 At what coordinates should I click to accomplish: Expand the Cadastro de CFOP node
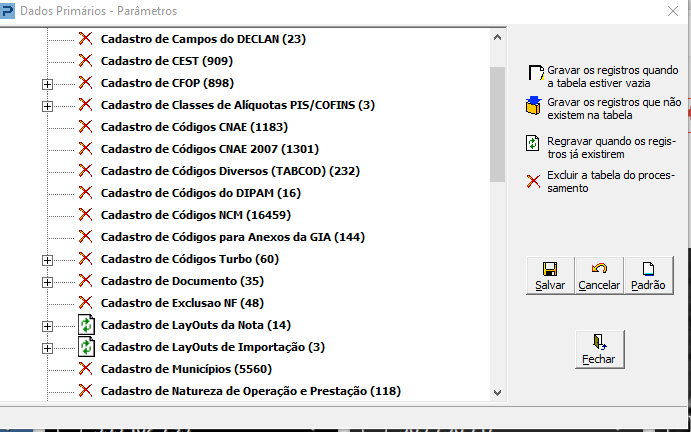(x=47, y=84)
